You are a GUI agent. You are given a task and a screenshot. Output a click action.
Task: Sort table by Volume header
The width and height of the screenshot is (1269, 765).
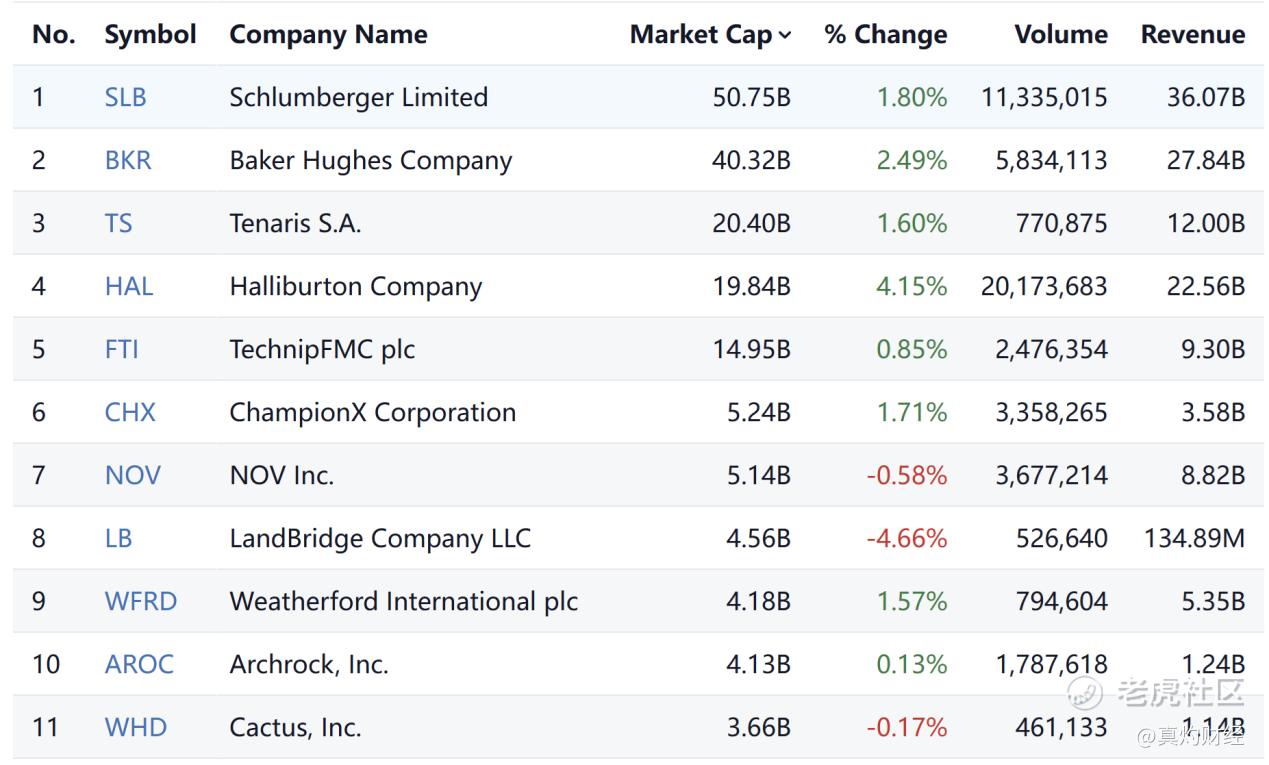coord(1060,35)
